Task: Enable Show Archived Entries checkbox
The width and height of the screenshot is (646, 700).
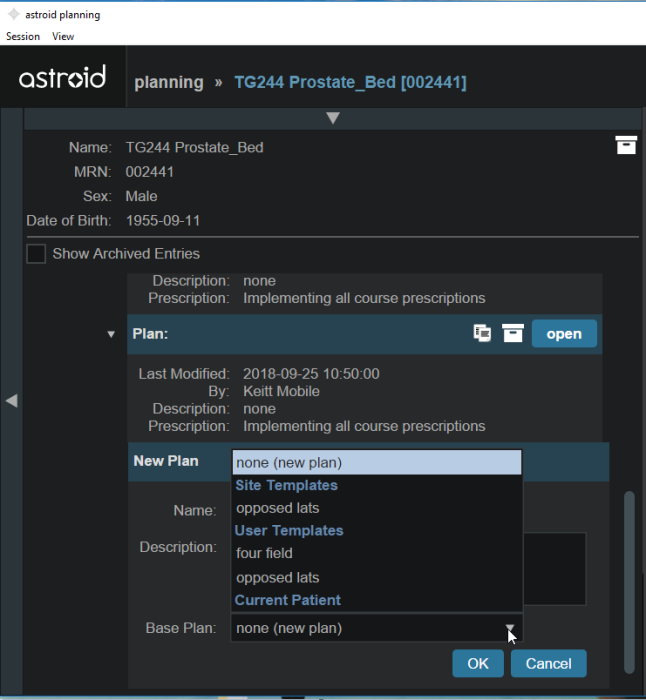Action: click(36, 254)
